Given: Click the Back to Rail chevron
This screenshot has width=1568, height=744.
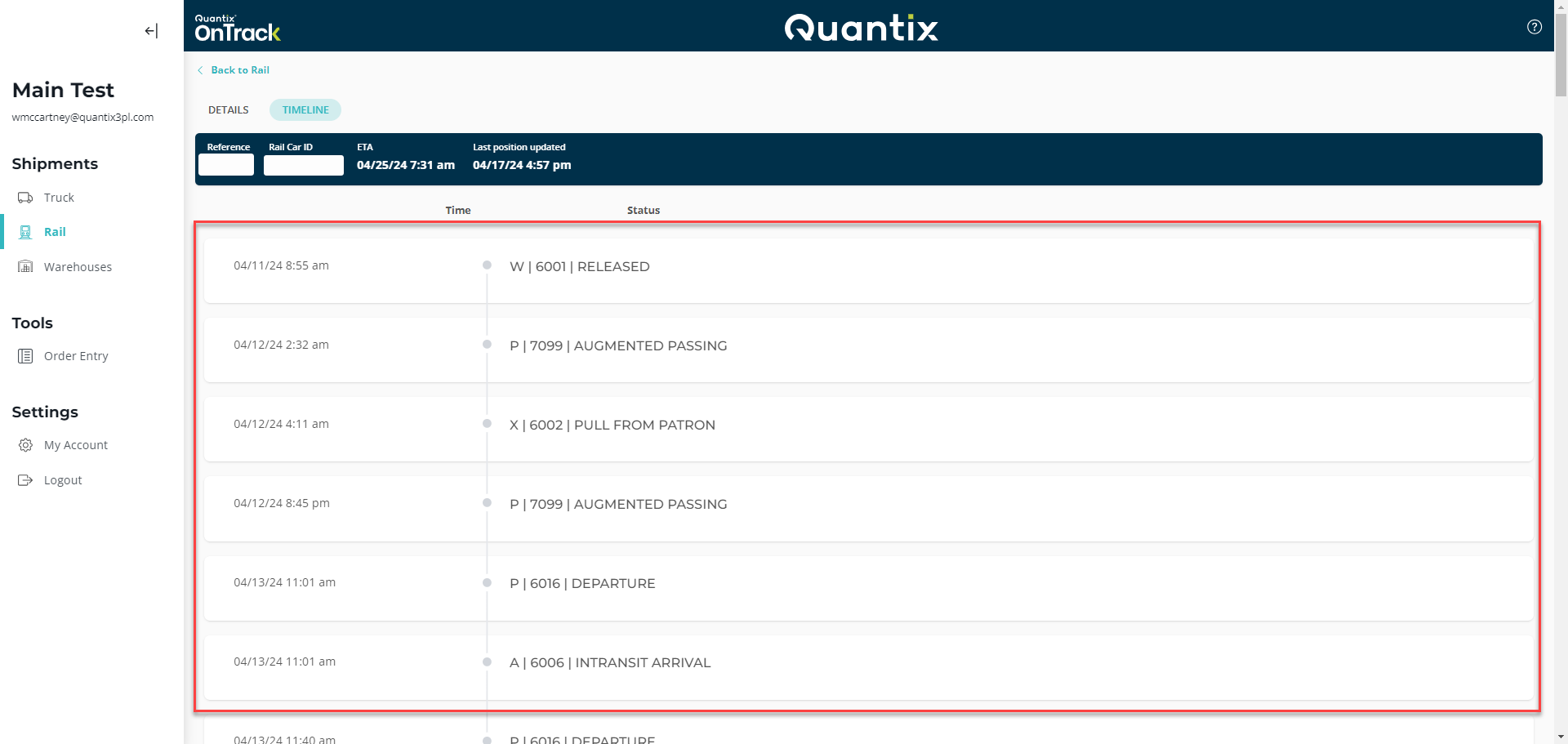Looking at the screenshot, I should (200, 70).
